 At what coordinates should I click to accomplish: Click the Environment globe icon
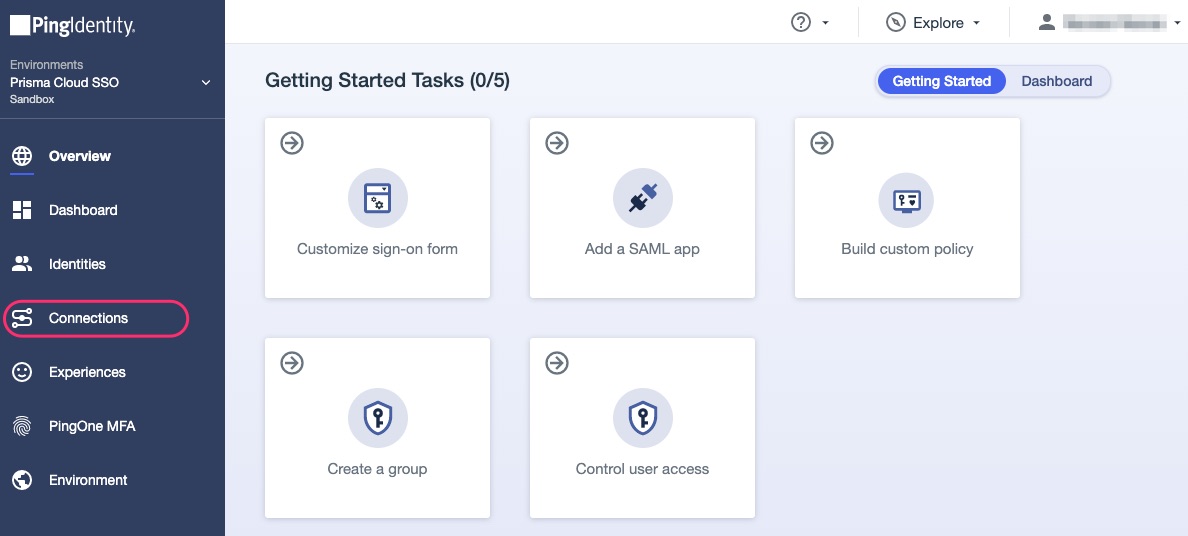(22, 480)
